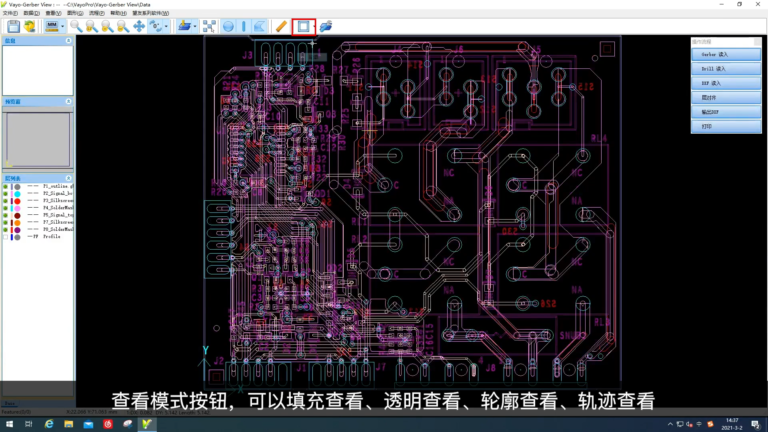The height and width of the screenshot is (432, 768).
Task: Click purple color swatch of P8_SolderMask
Action: pyautogui.click(x=17, y=230)
